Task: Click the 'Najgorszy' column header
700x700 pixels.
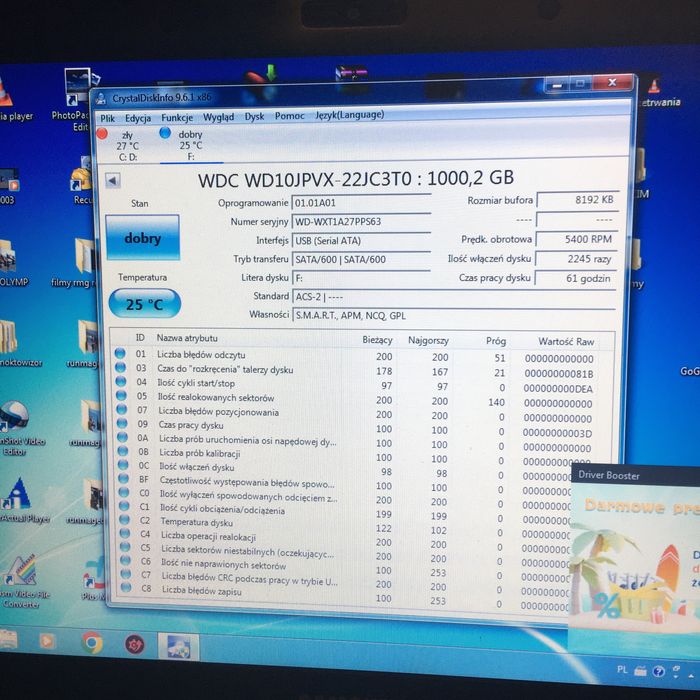Action: pyautogui.click(x=428, y=340)
